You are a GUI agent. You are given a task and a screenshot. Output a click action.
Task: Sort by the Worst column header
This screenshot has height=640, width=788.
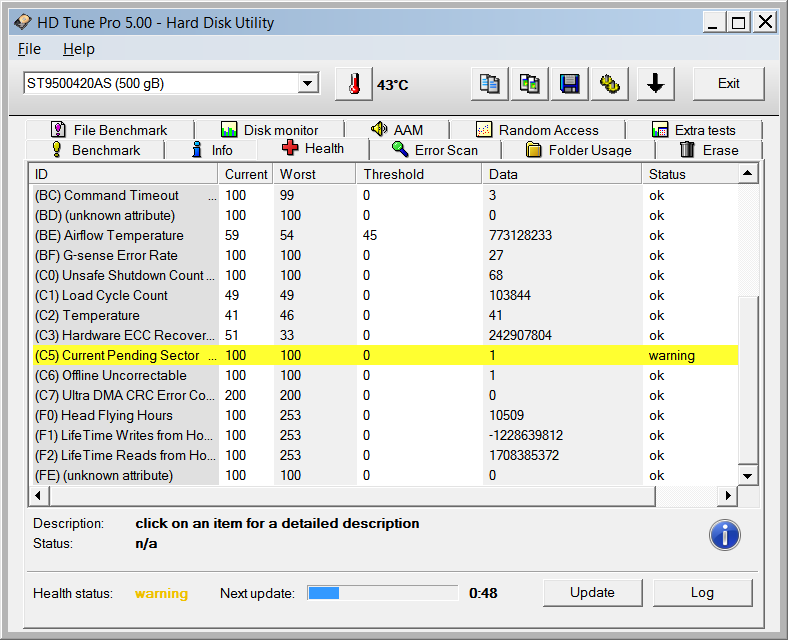point(315,174)
